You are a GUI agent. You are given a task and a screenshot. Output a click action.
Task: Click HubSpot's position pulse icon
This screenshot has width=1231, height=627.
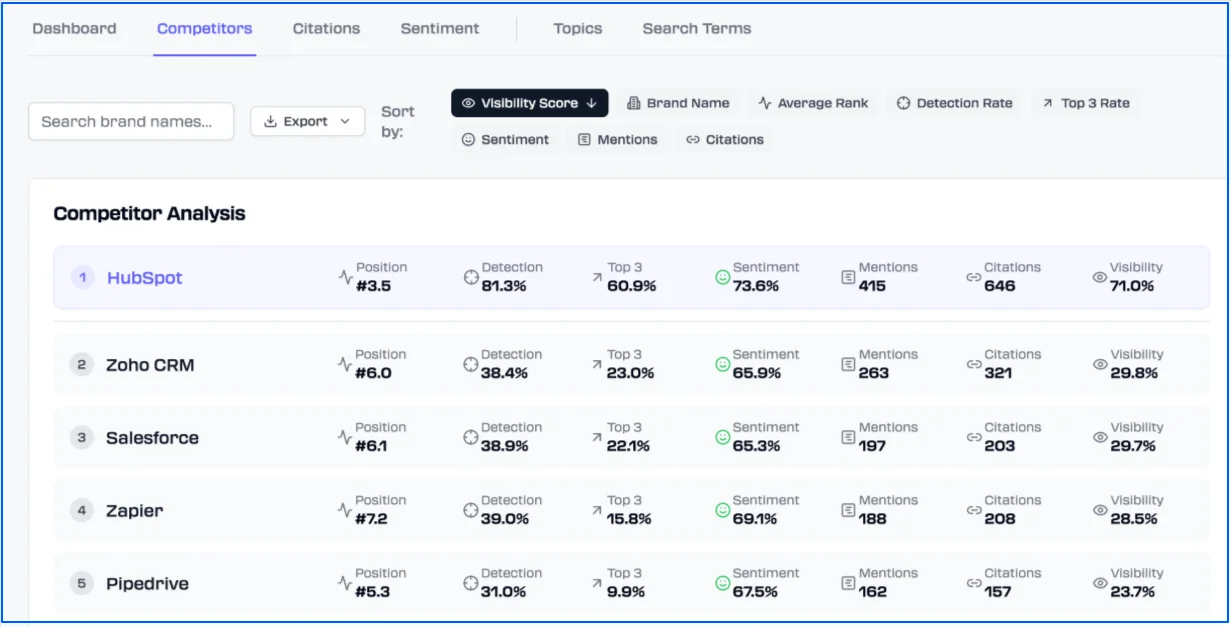(x=346, y=277)
